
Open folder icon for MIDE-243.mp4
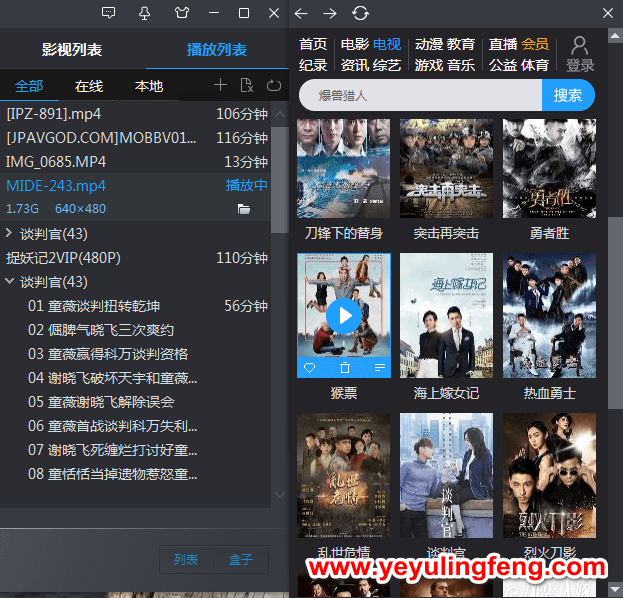click(x=244, y=209)
